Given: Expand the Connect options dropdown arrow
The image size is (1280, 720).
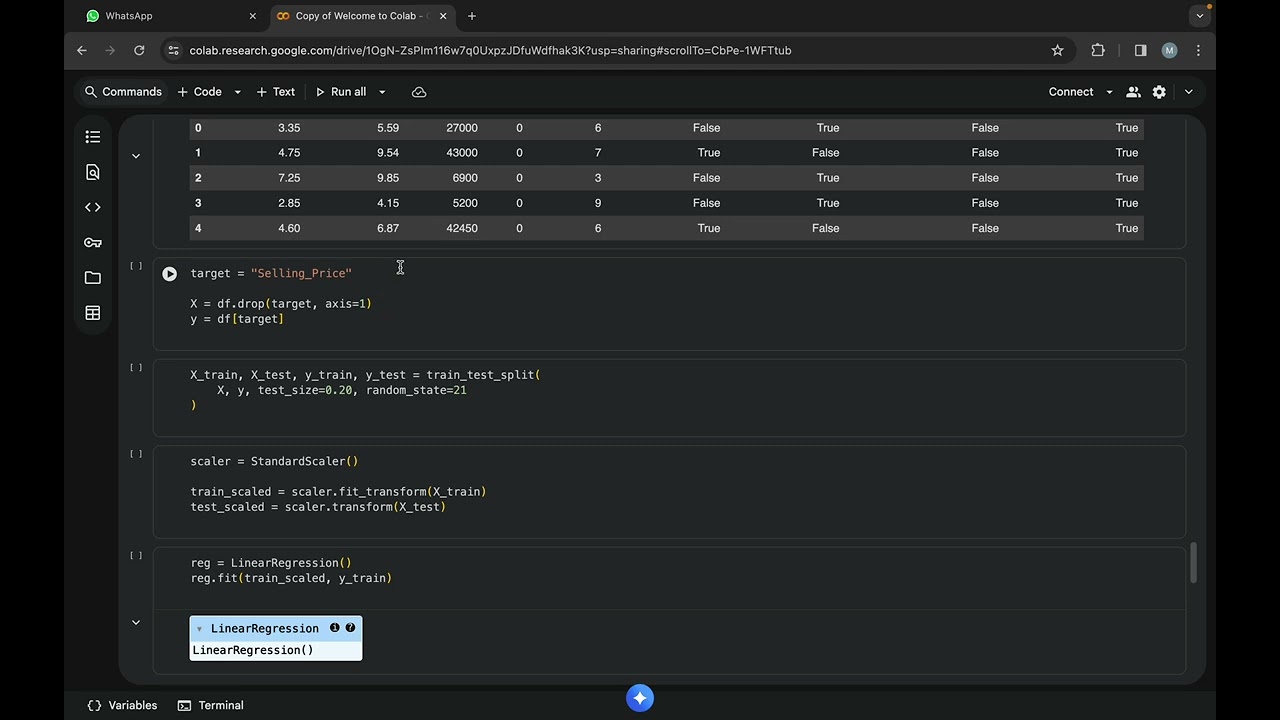Looking at the screenshot, I should coord(1109,92).
